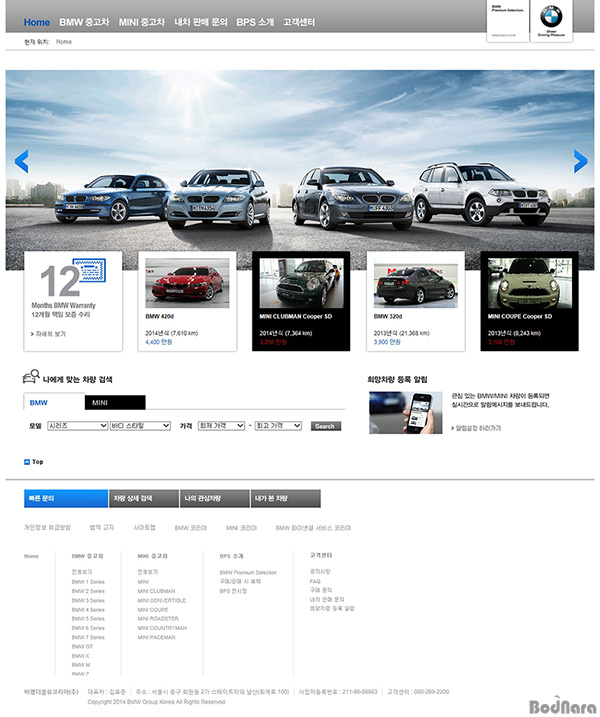The height and width of the screenshot is (717, 600).
Task: Click the MINI 코리아 footer link
Action: tap(241, 528)
